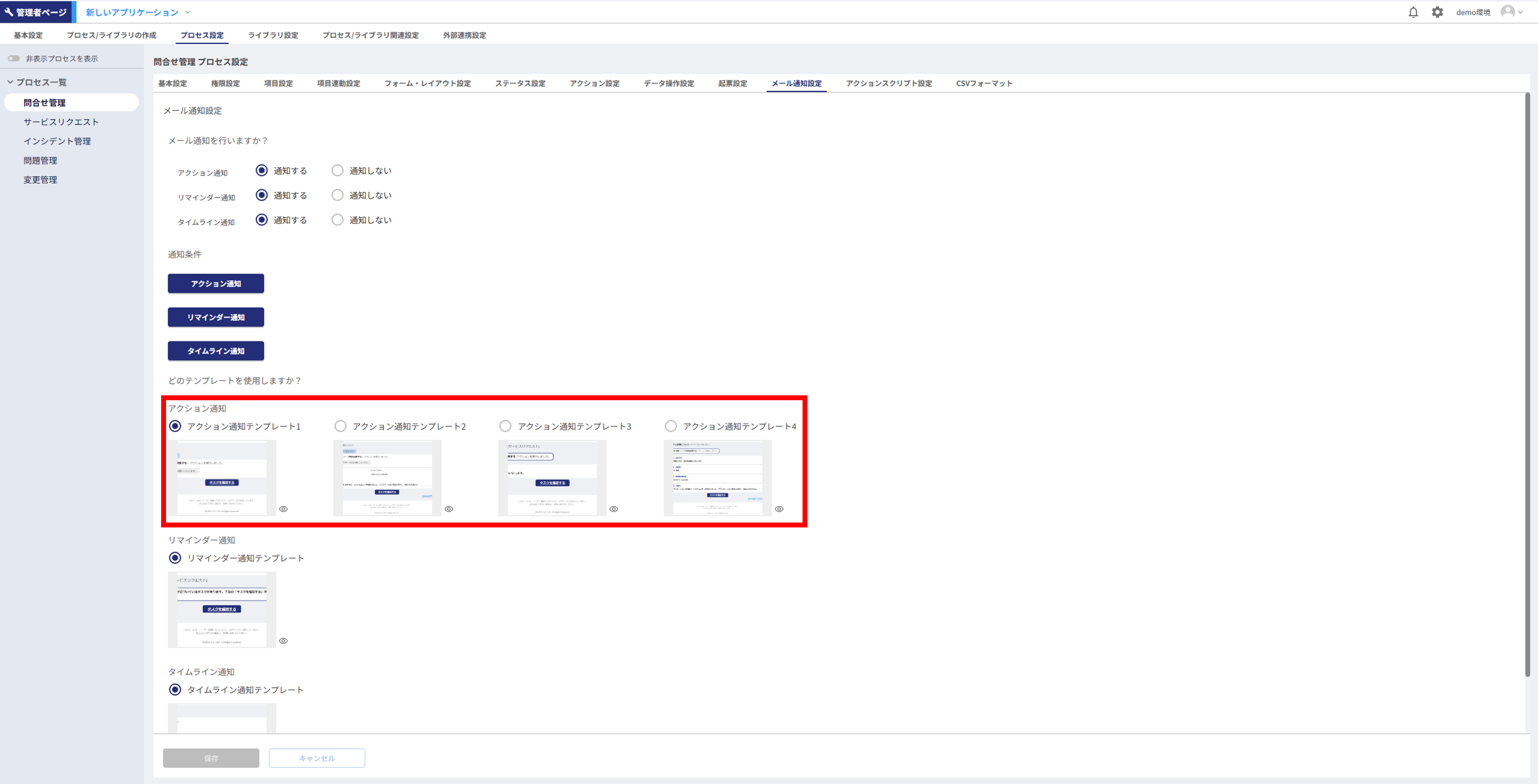Image resolution: width=1538 pixels, height=784 pixels.
Task: Open the dropdown arrow beside user avatar
Action: point(1521,12)
